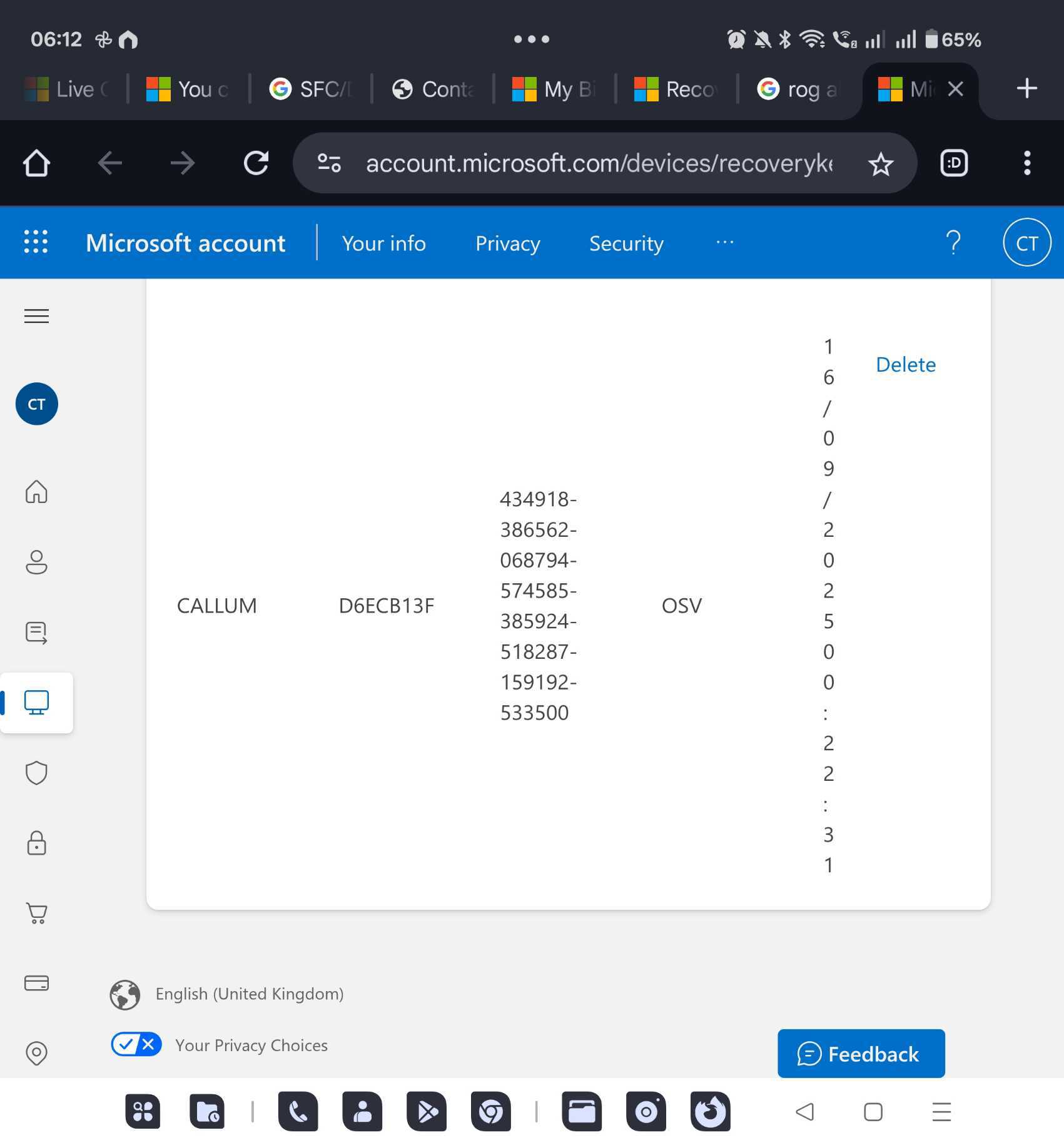1064x1145 pixels.
Task: Expand the header overflow ellipsis menu
Action: (725, 243)
